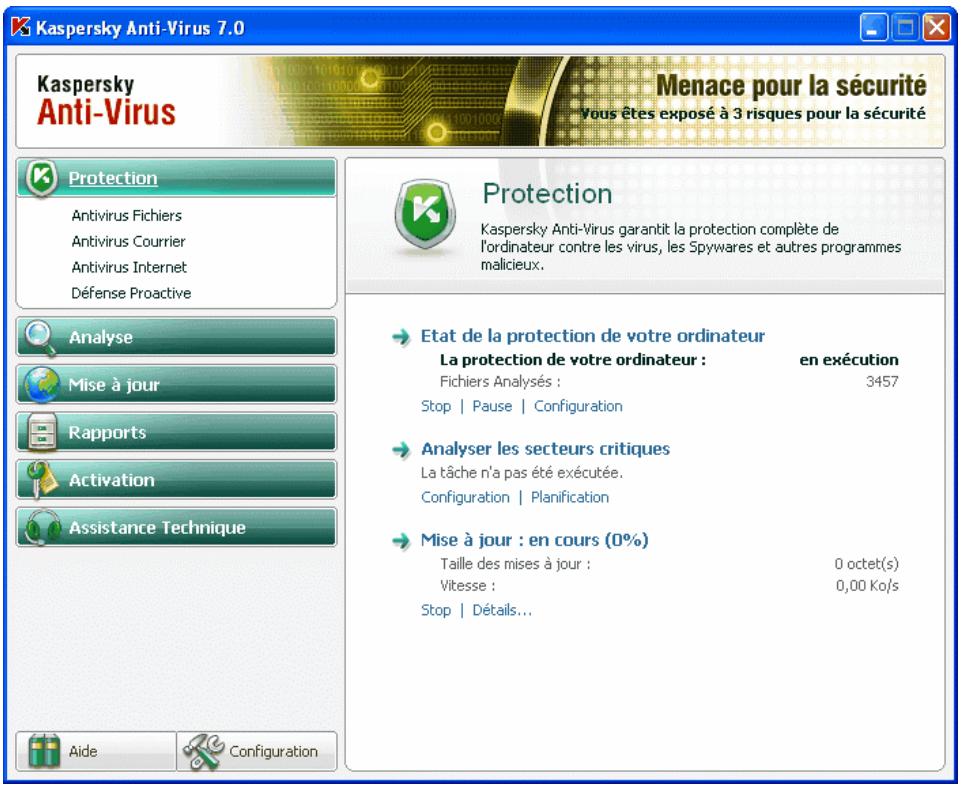
Task: Open the Rapports section
Action: pos(176,432)
